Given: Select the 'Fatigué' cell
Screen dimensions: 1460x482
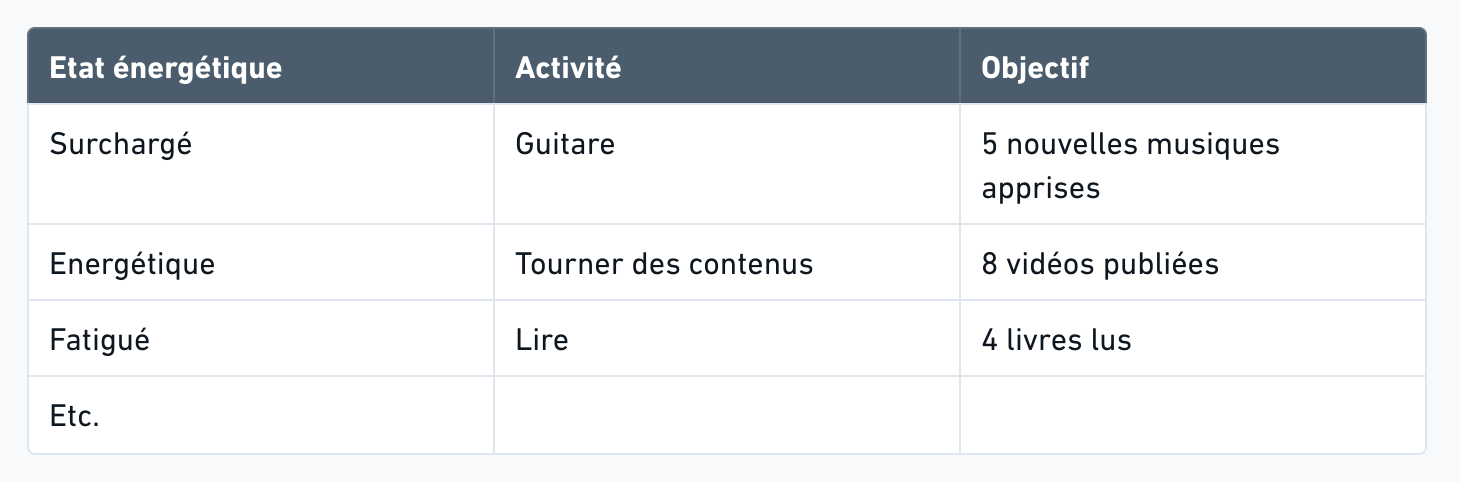Looking at the screenshot, I should pos(99,340).
